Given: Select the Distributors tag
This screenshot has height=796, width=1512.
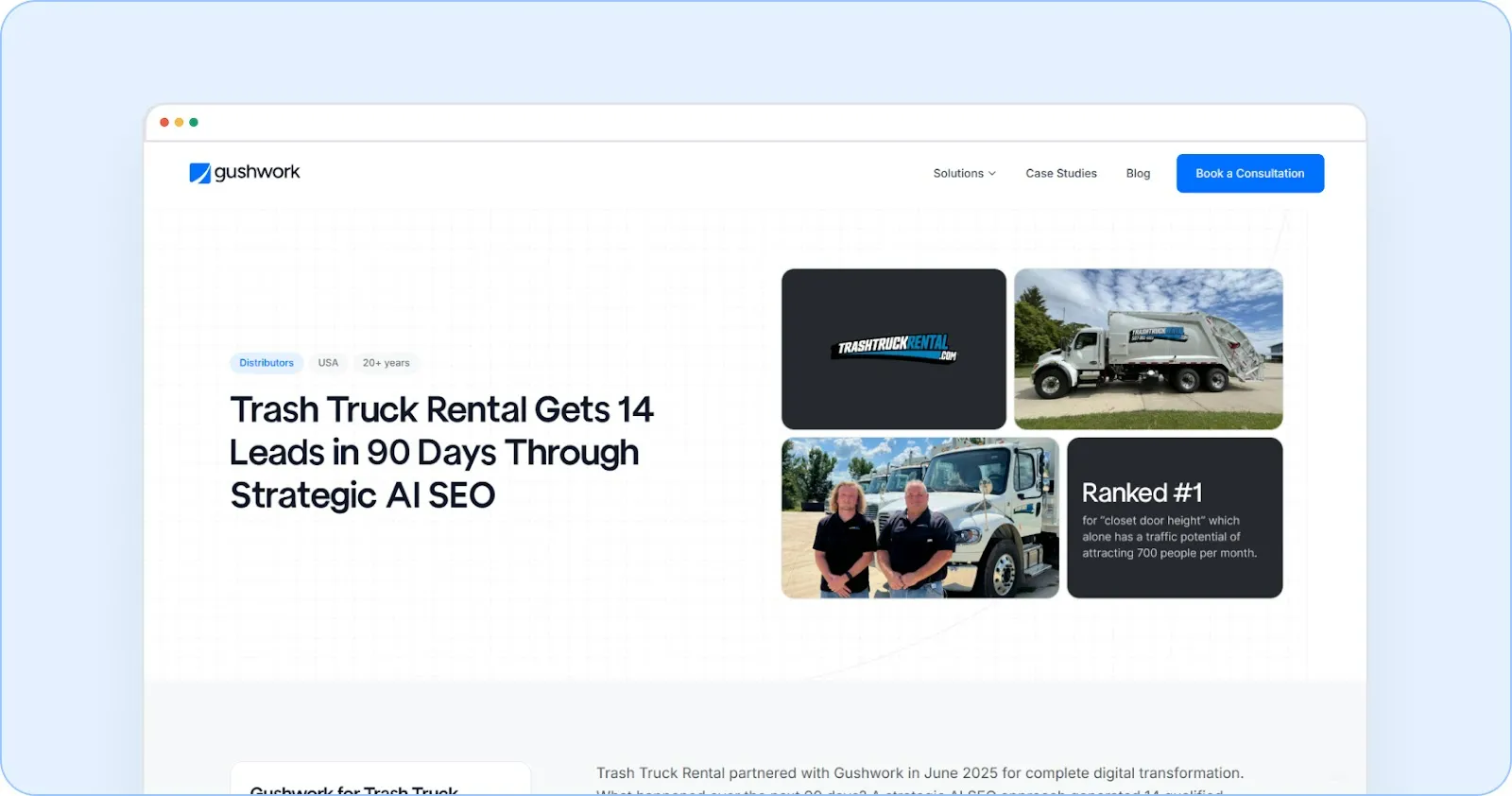Looking at the screenshot, I should click(266, 363).
